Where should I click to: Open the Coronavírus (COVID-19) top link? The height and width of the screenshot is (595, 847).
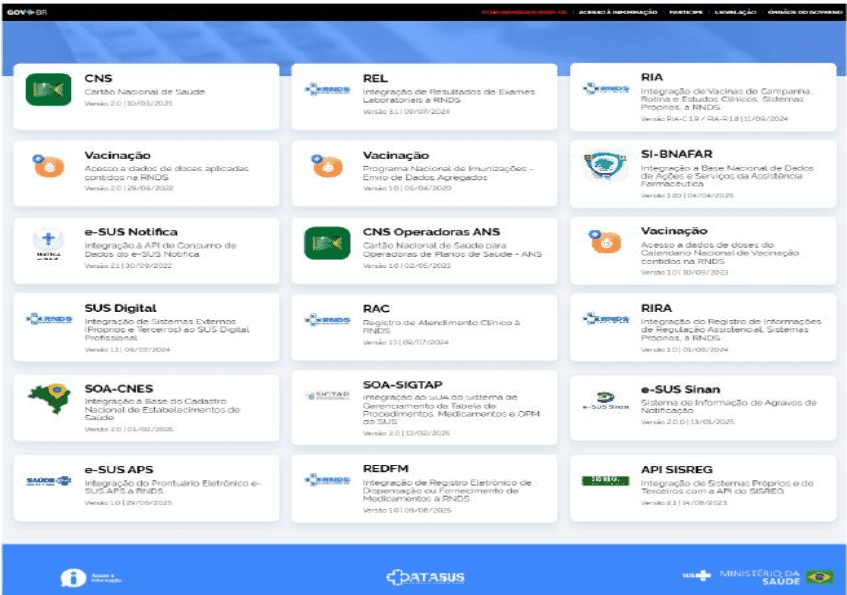pyautogui.click(x=524, y=12)
